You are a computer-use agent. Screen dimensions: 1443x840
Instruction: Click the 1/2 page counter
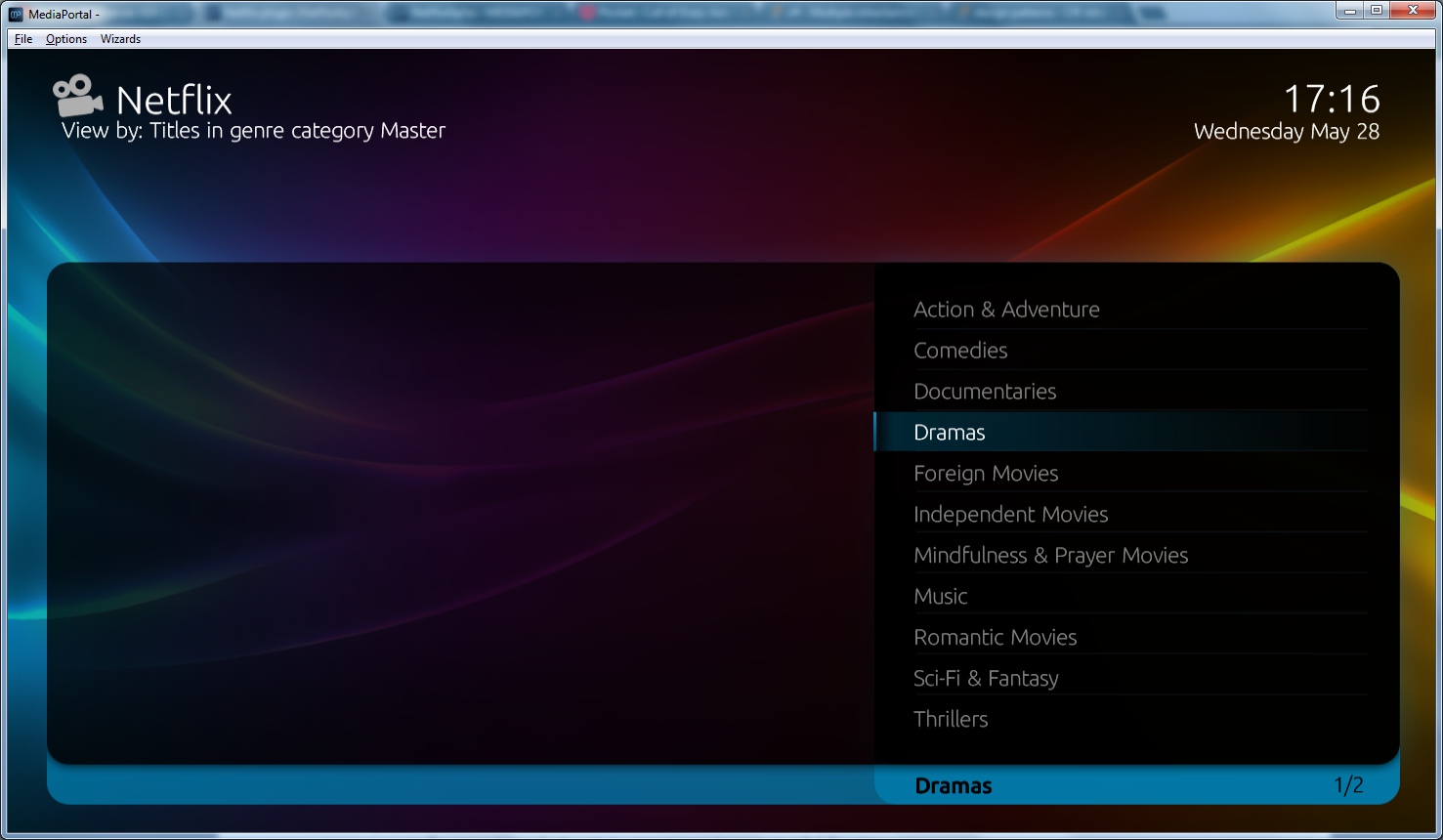[1348, 785]
